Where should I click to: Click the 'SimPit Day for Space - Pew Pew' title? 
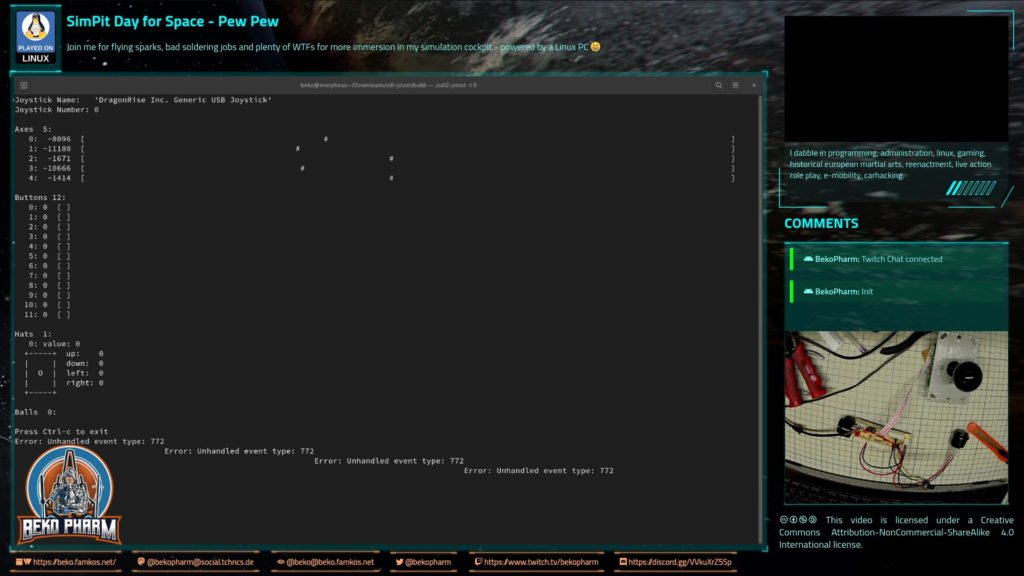tap(172, 22)
